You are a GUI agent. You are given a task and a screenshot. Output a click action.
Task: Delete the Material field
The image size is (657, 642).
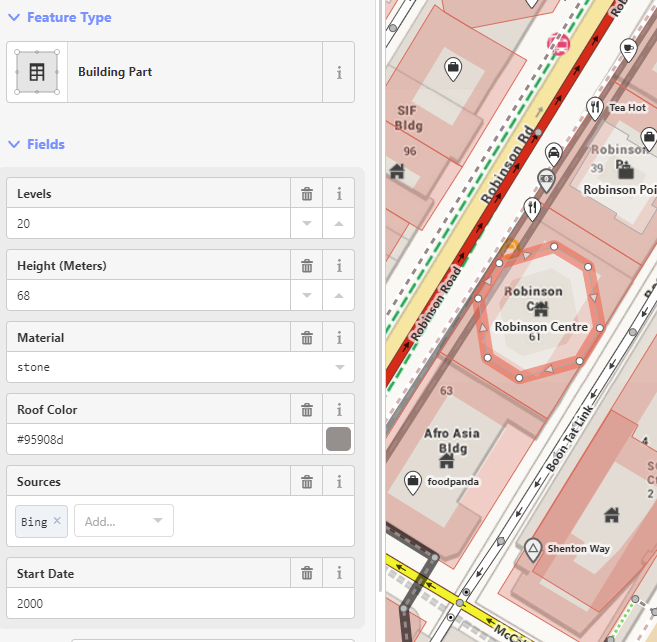pyautogui.click(x=307, y=337)
